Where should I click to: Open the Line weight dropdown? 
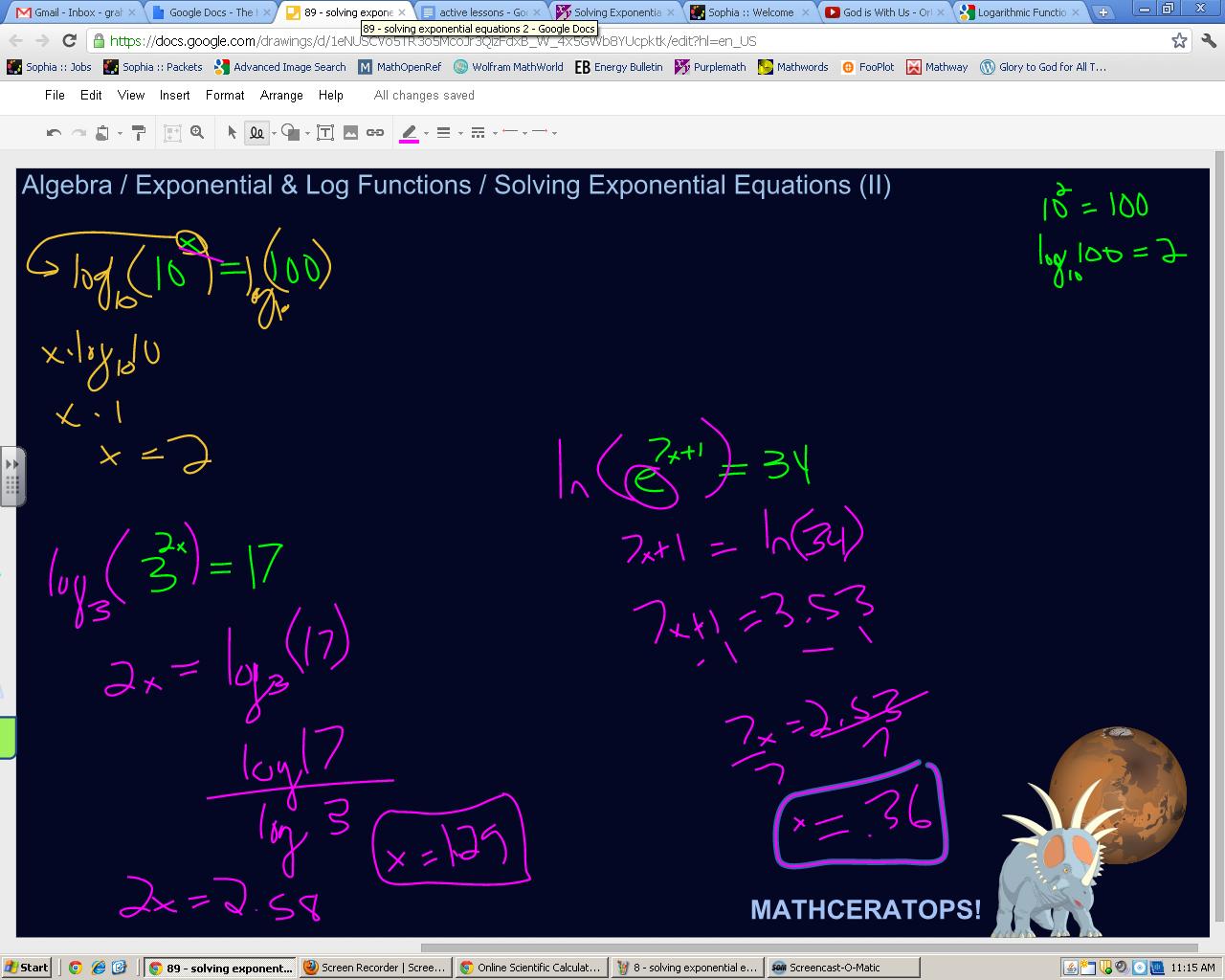pyautogui.click(x=459, y=134)
